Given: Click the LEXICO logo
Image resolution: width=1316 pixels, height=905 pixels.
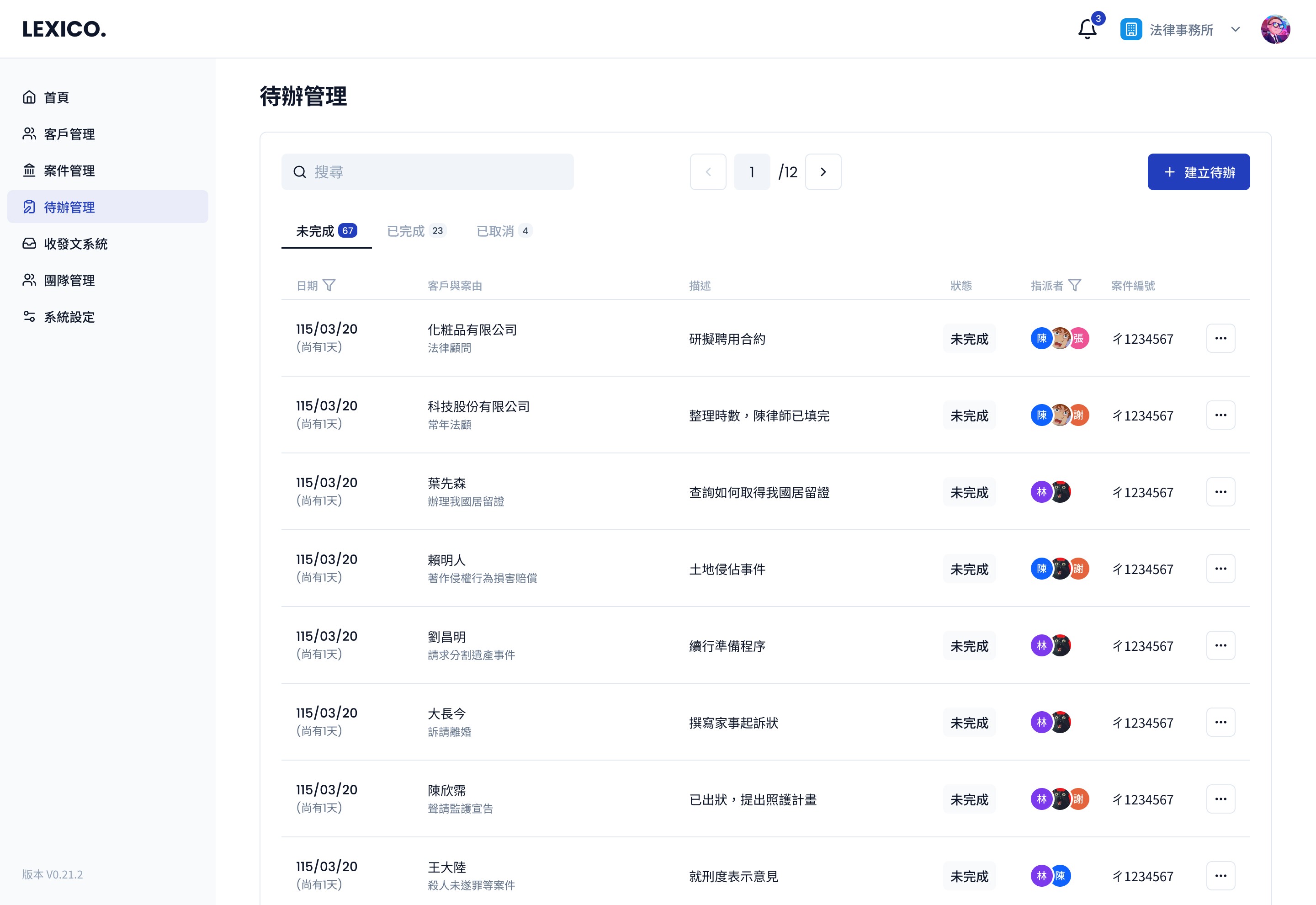Looking at the screenshot, I should click(64, 29).
